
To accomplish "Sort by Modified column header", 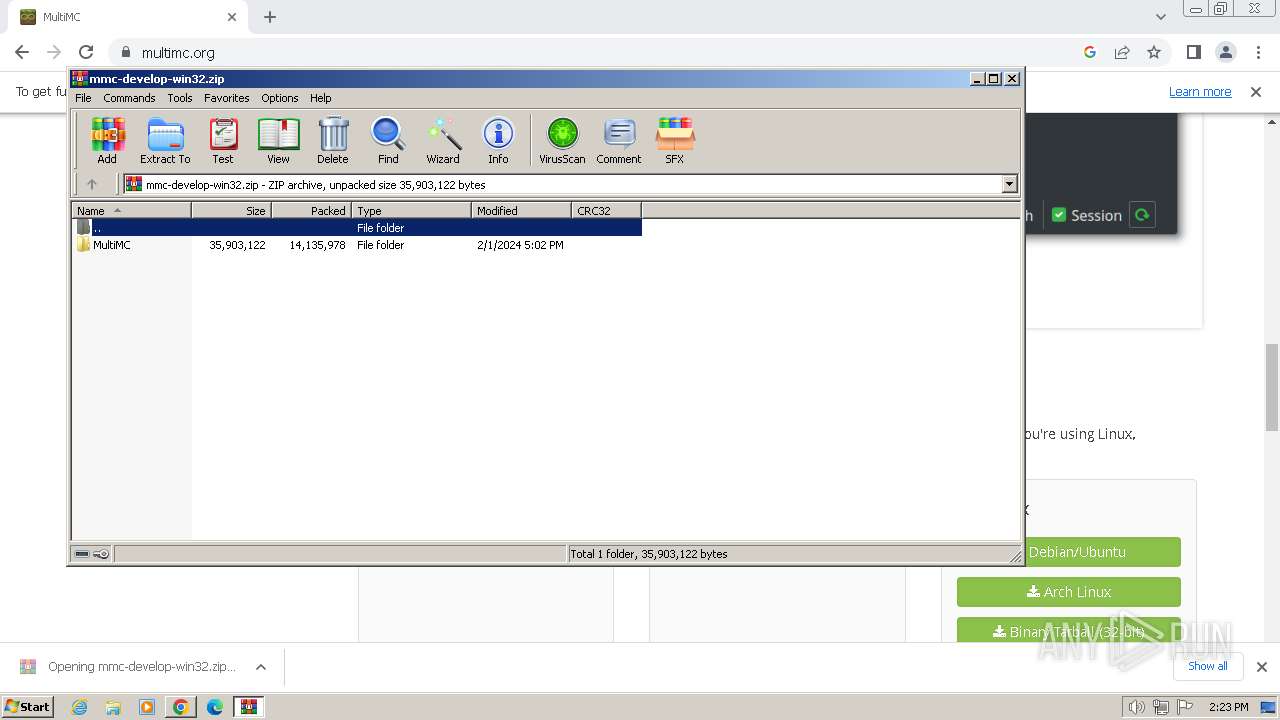I will (x=521, y=210).
